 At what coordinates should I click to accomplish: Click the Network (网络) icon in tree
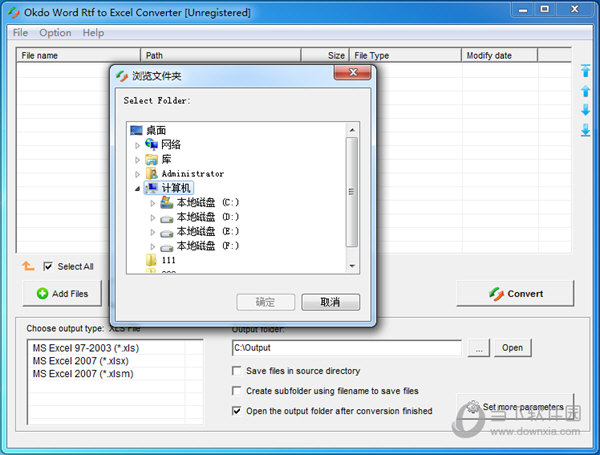[152, 144]
